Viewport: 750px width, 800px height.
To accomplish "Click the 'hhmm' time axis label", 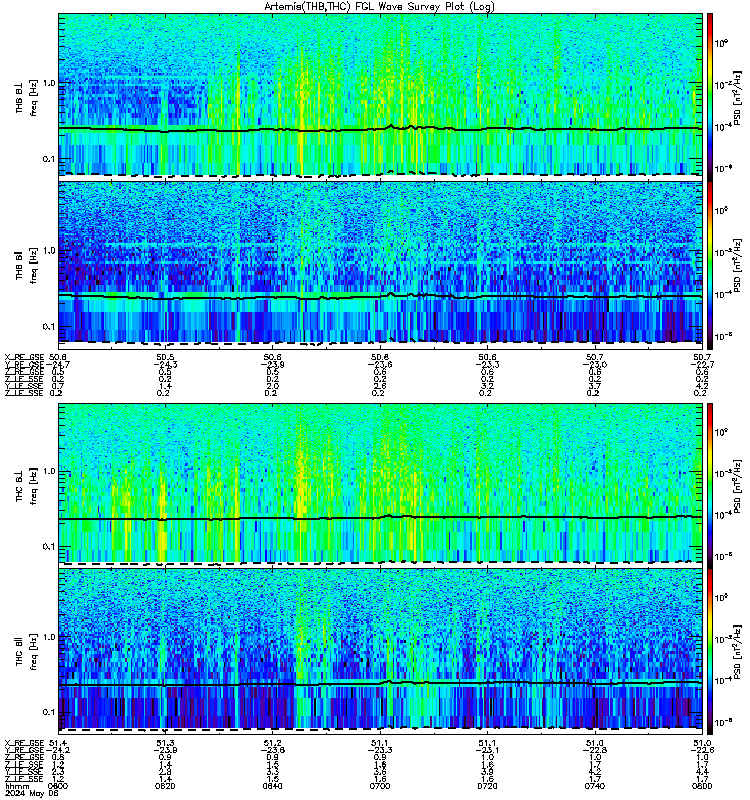I will (17, 786).
